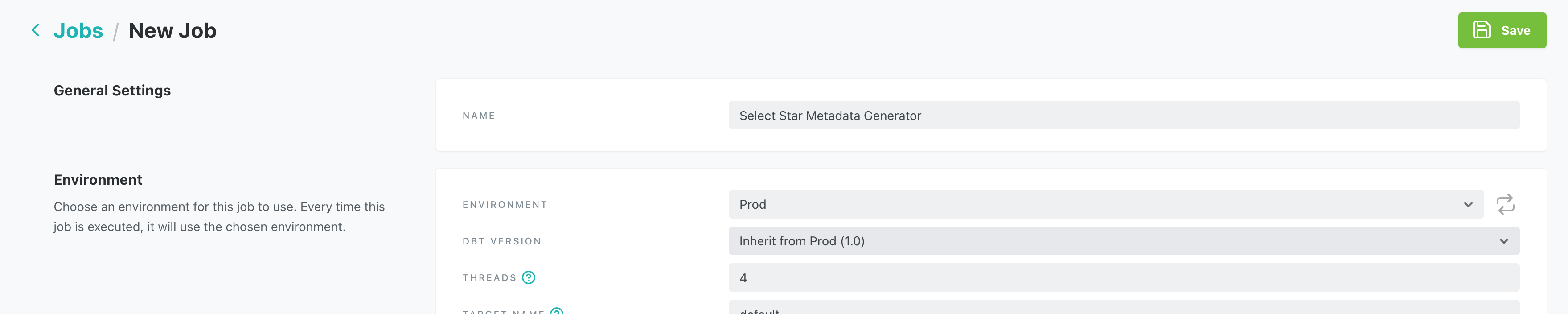
Task: Click the General Settings section heading
Action: pos(112,90)
